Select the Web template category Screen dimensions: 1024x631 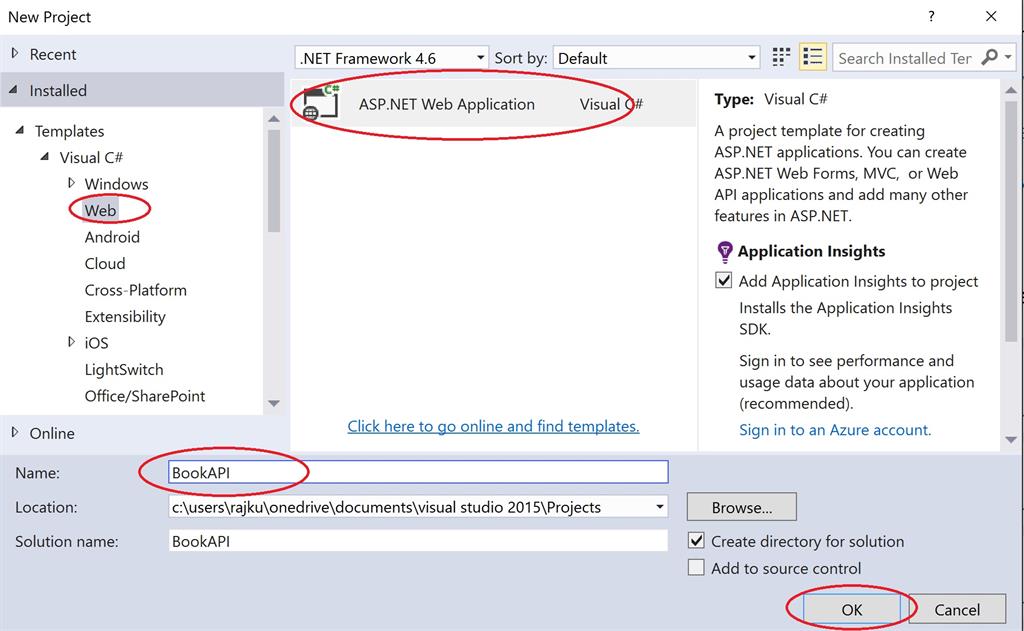(x=101, y=210)
